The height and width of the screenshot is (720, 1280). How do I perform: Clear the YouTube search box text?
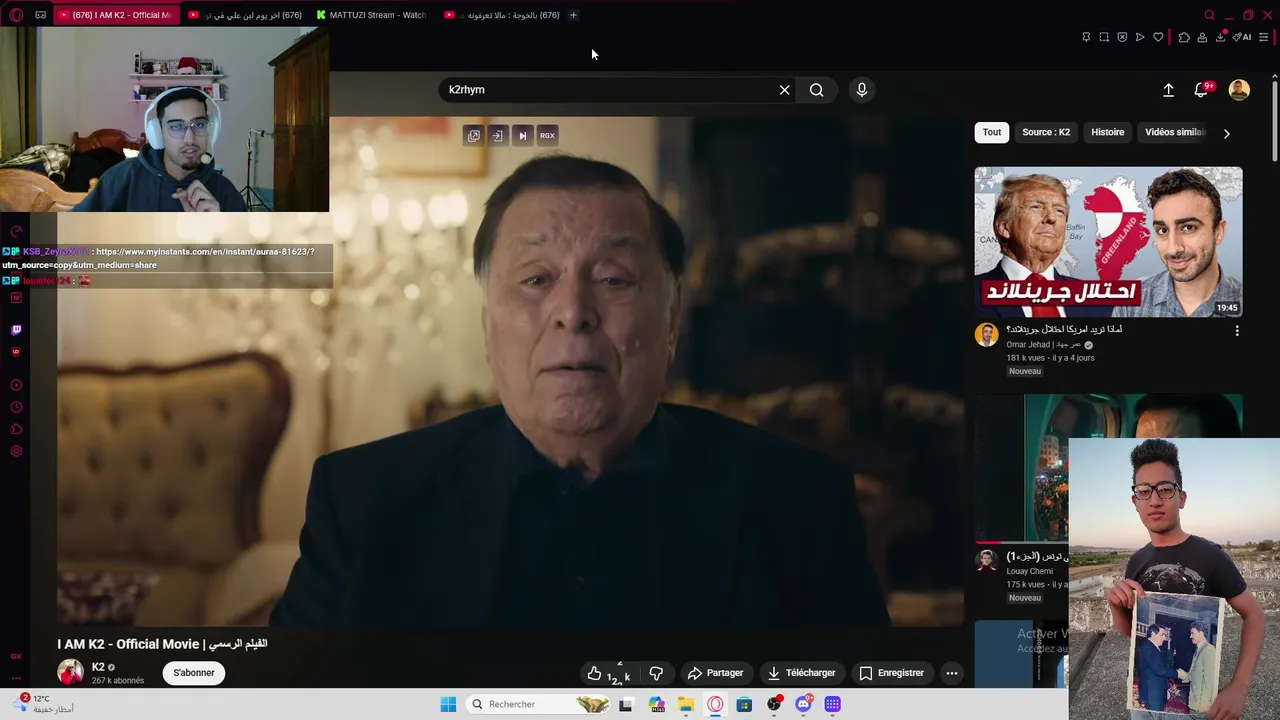click(784, 90)
